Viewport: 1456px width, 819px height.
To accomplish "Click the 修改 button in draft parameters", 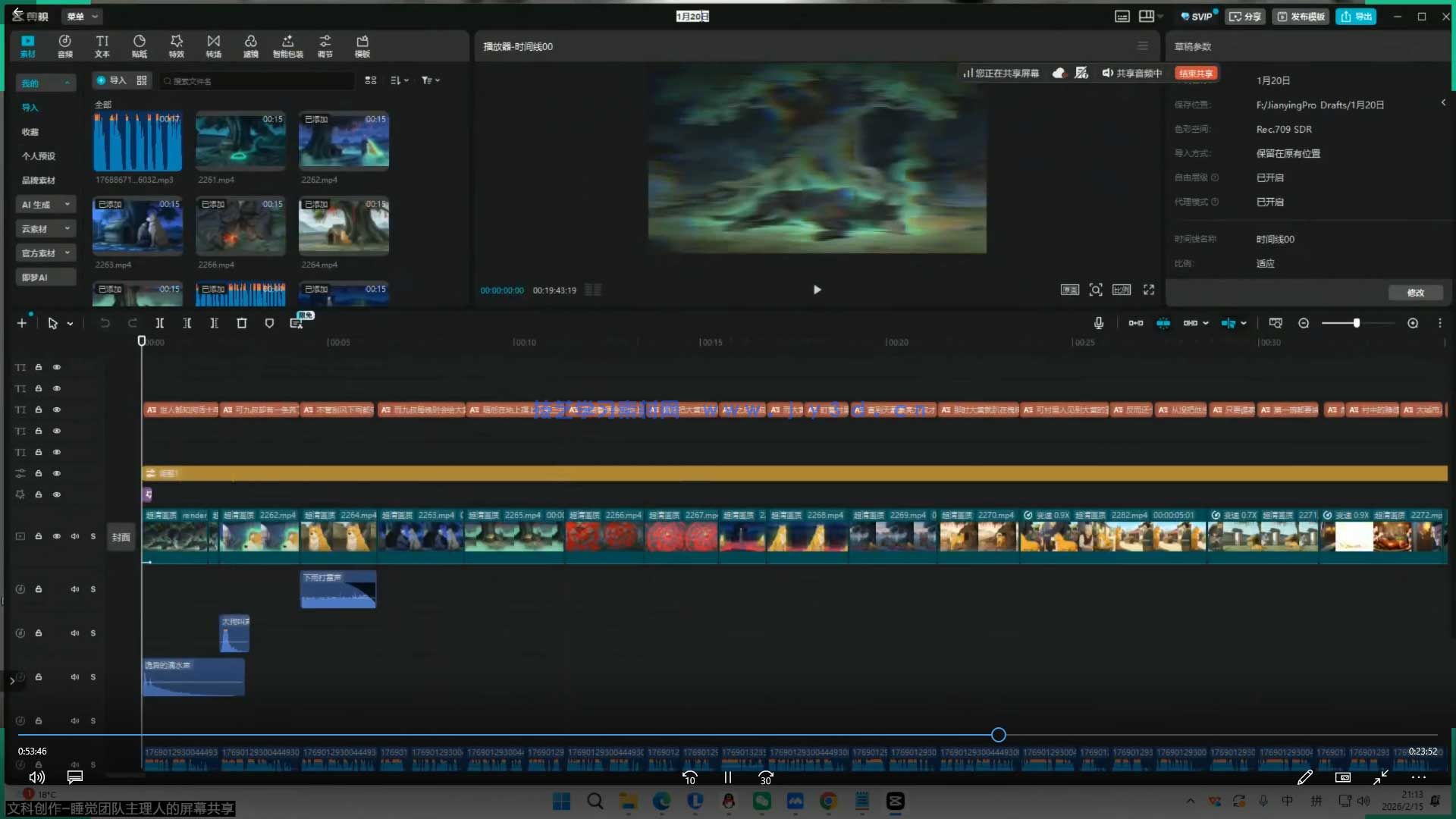I will [x=1415, y=293].
